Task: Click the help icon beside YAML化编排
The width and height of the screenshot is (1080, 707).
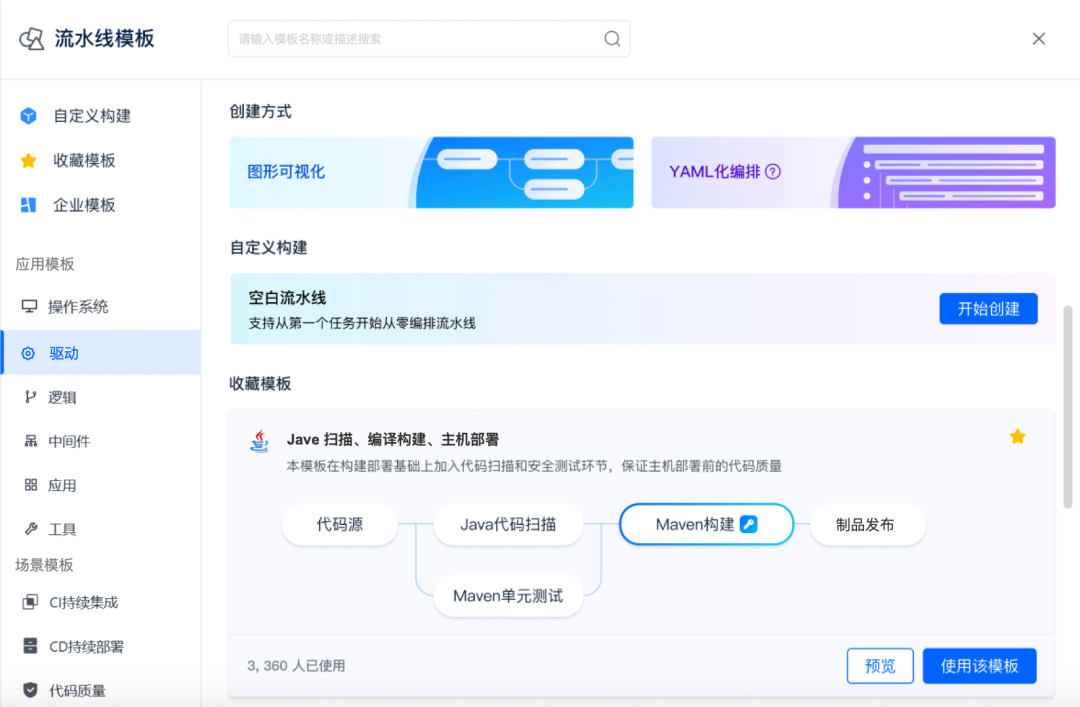Action: [x=773, y=172]
